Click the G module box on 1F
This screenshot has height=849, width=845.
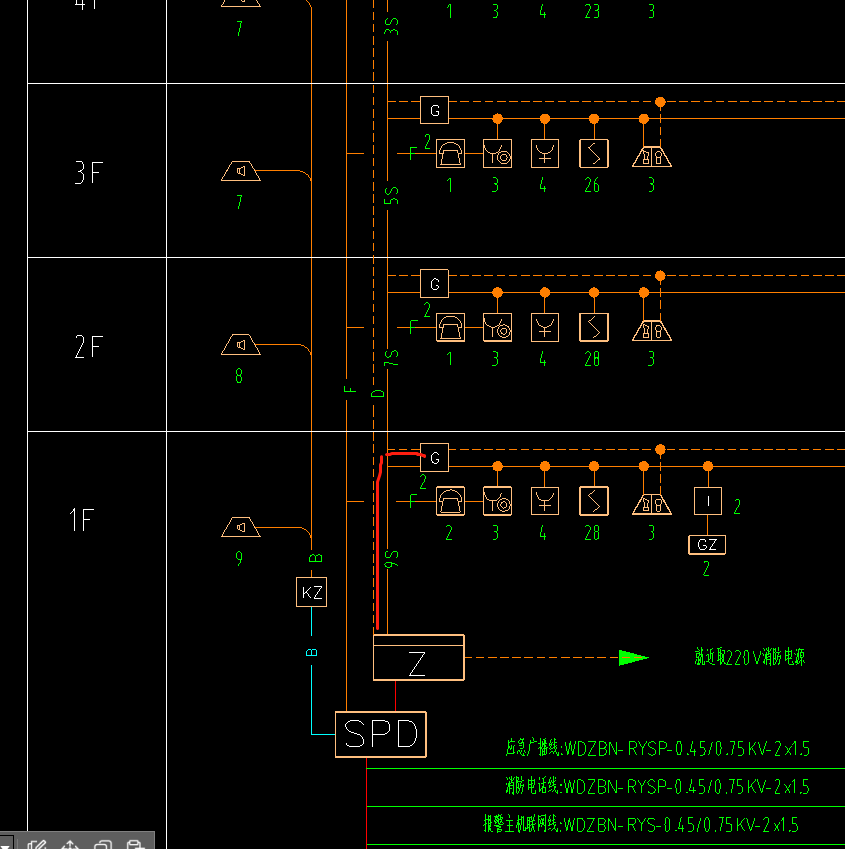coord(434,458)
